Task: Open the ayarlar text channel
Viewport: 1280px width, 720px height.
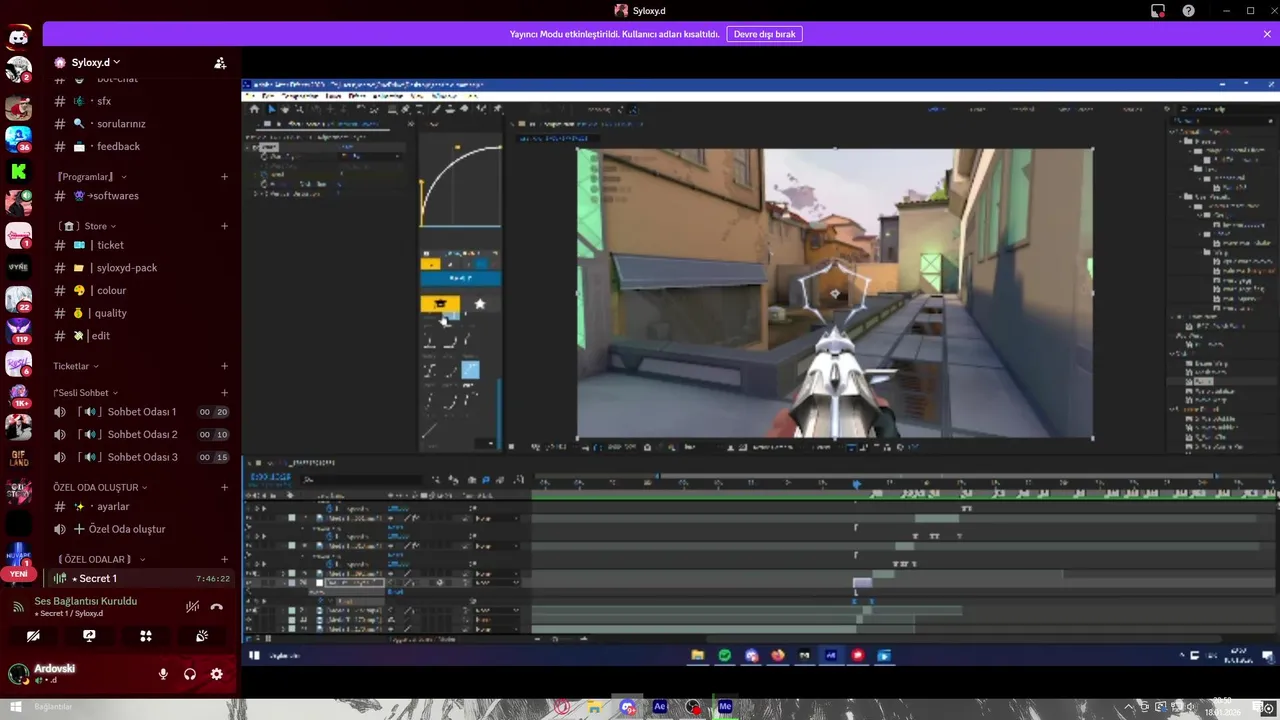Action: [x=141, y=506]
